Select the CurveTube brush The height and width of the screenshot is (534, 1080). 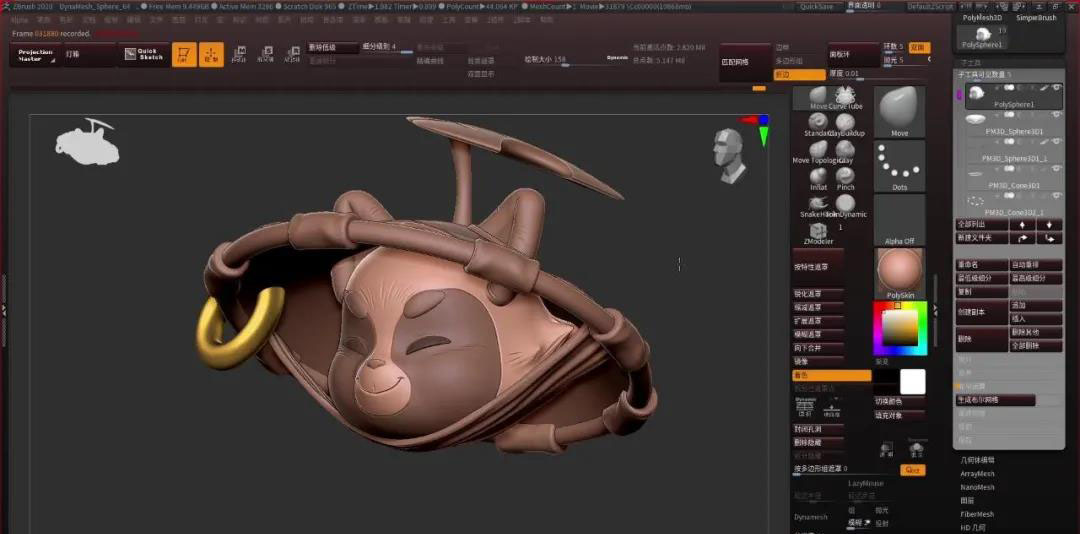845,98
